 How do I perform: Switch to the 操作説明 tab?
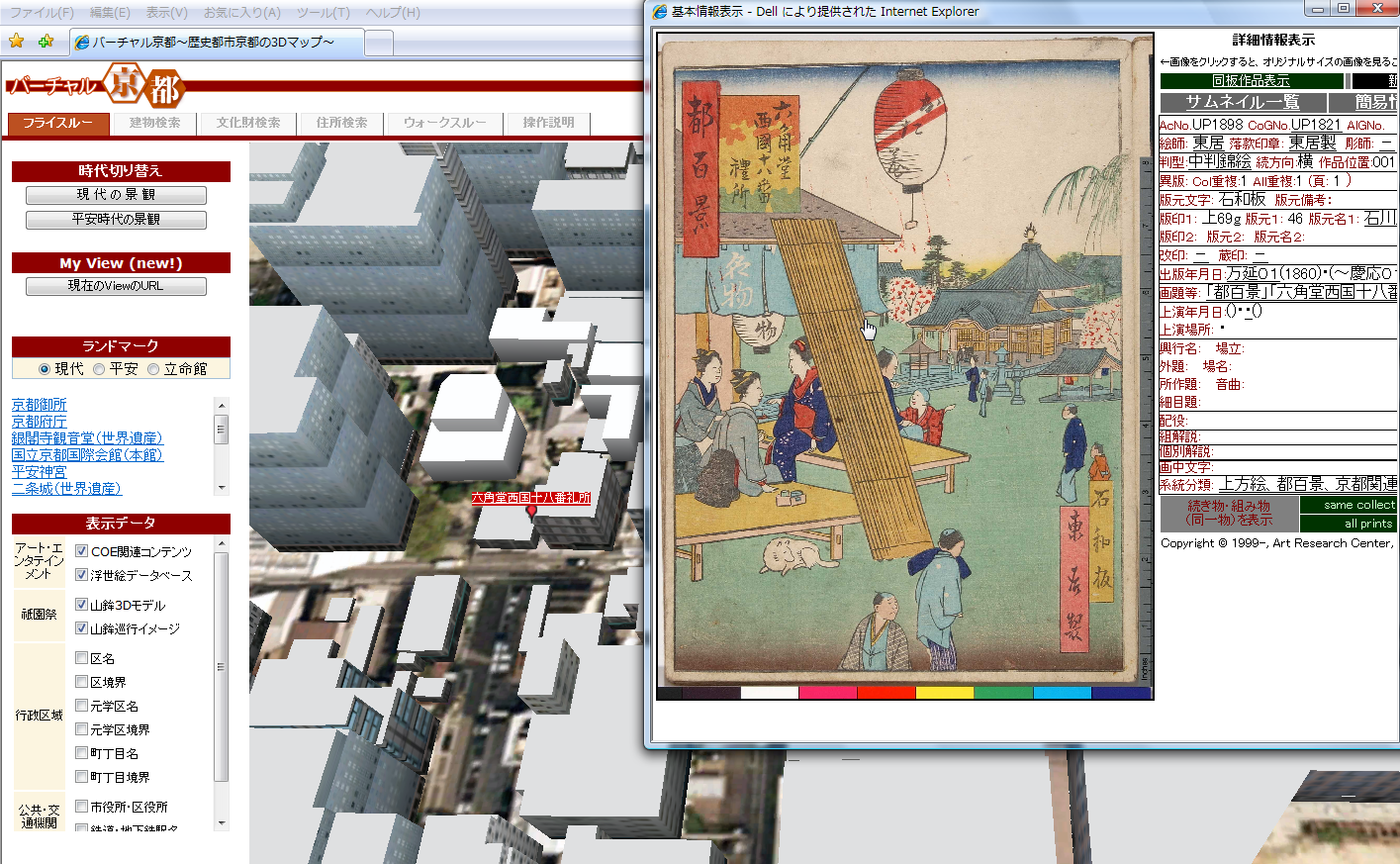(x=548, y=123)
